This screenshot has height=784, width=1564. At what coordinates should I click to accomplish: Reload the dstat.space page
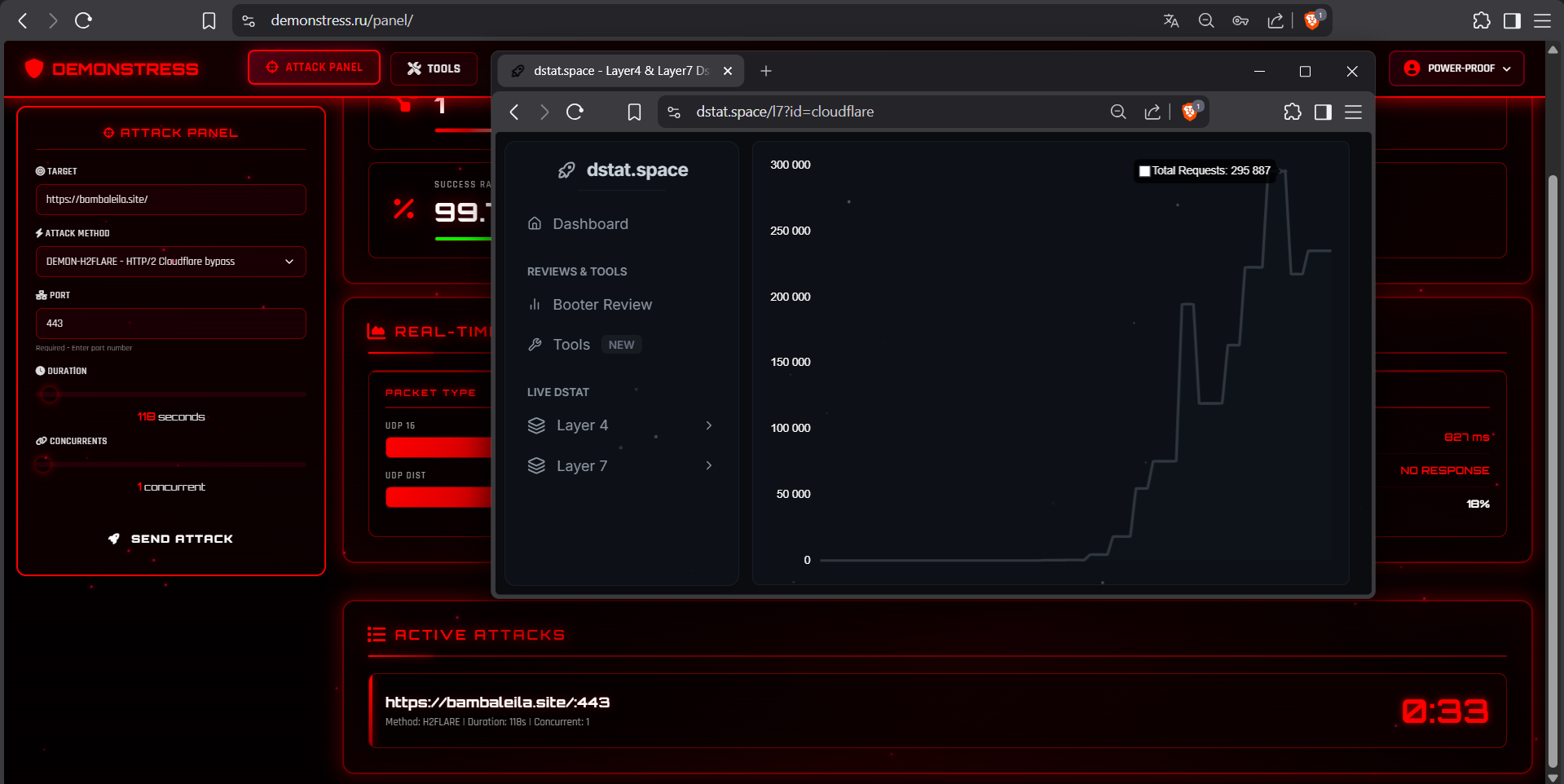(575, 112)
